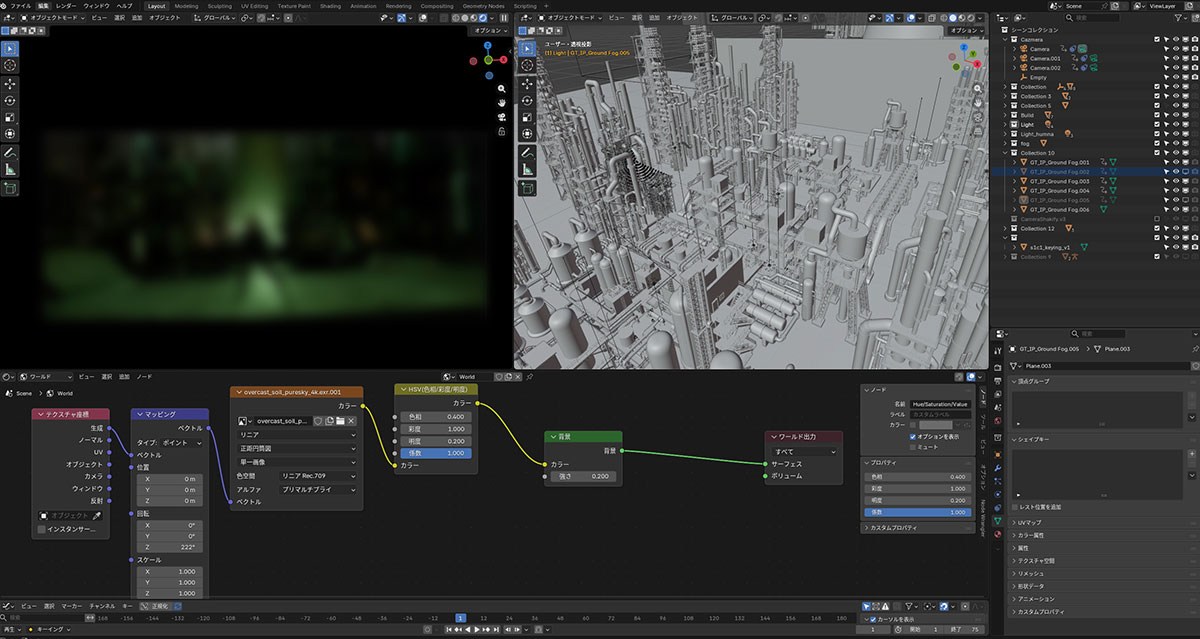
Task: Toggle インスタンサー checkbox on texture coordinate node
Action: tap(41, 528)
